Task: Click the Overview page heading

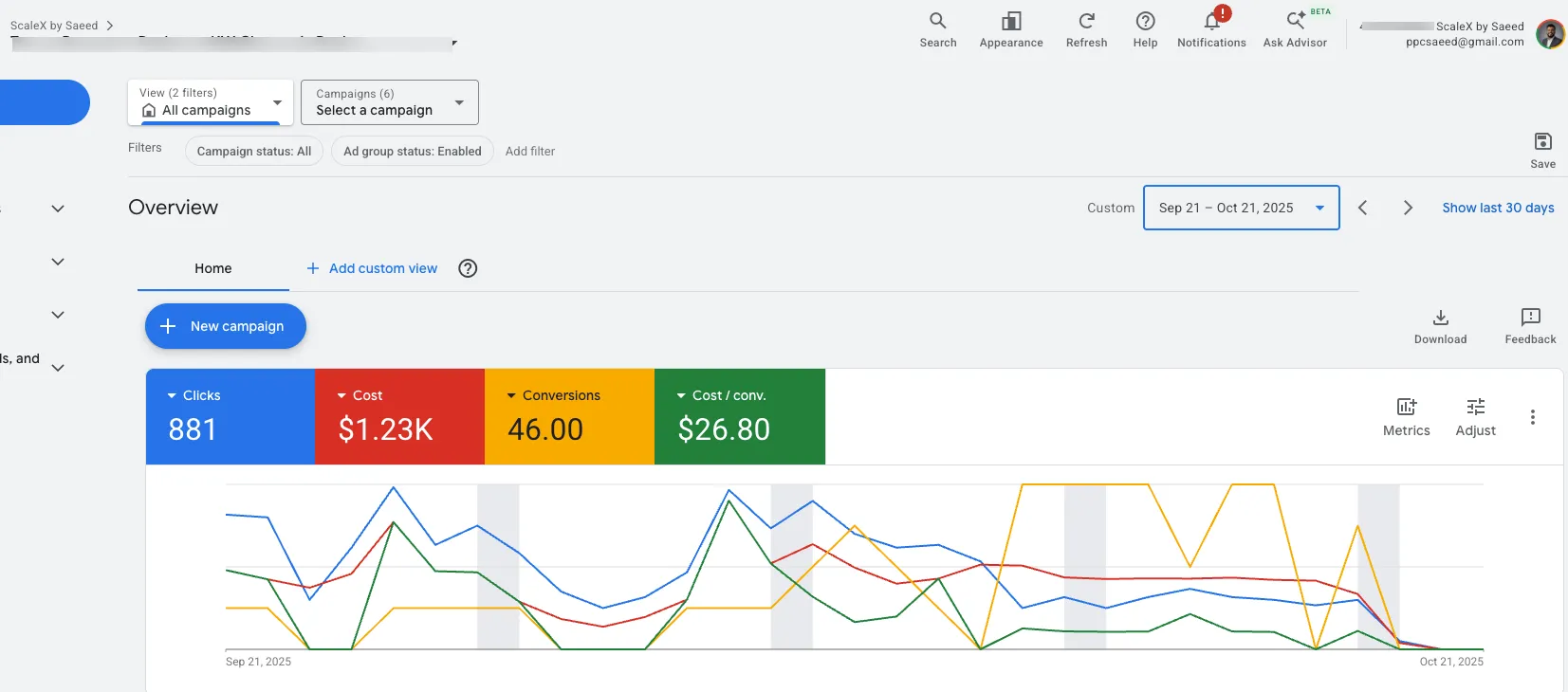Action: point(173,208)
